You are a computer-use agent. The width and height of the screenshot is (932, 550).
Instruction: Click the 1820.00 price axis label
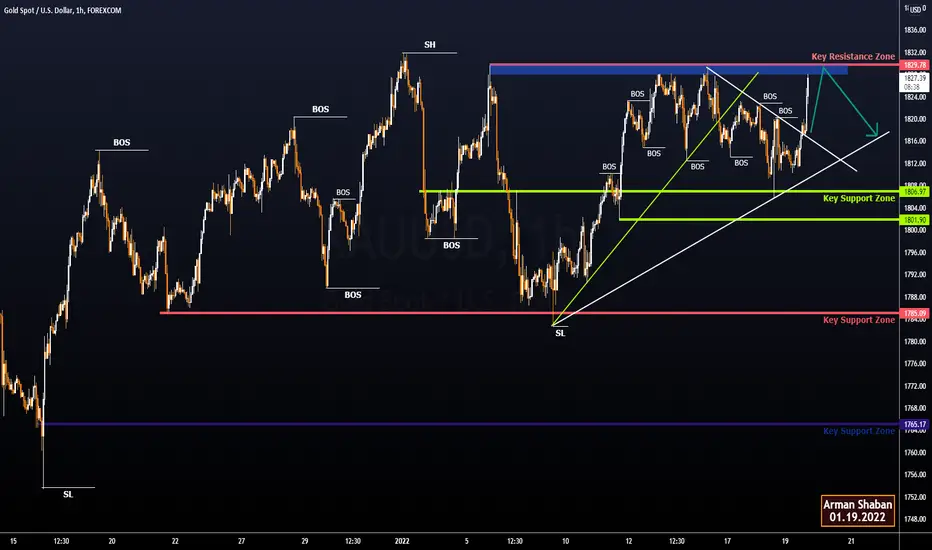tap(915, 119)
